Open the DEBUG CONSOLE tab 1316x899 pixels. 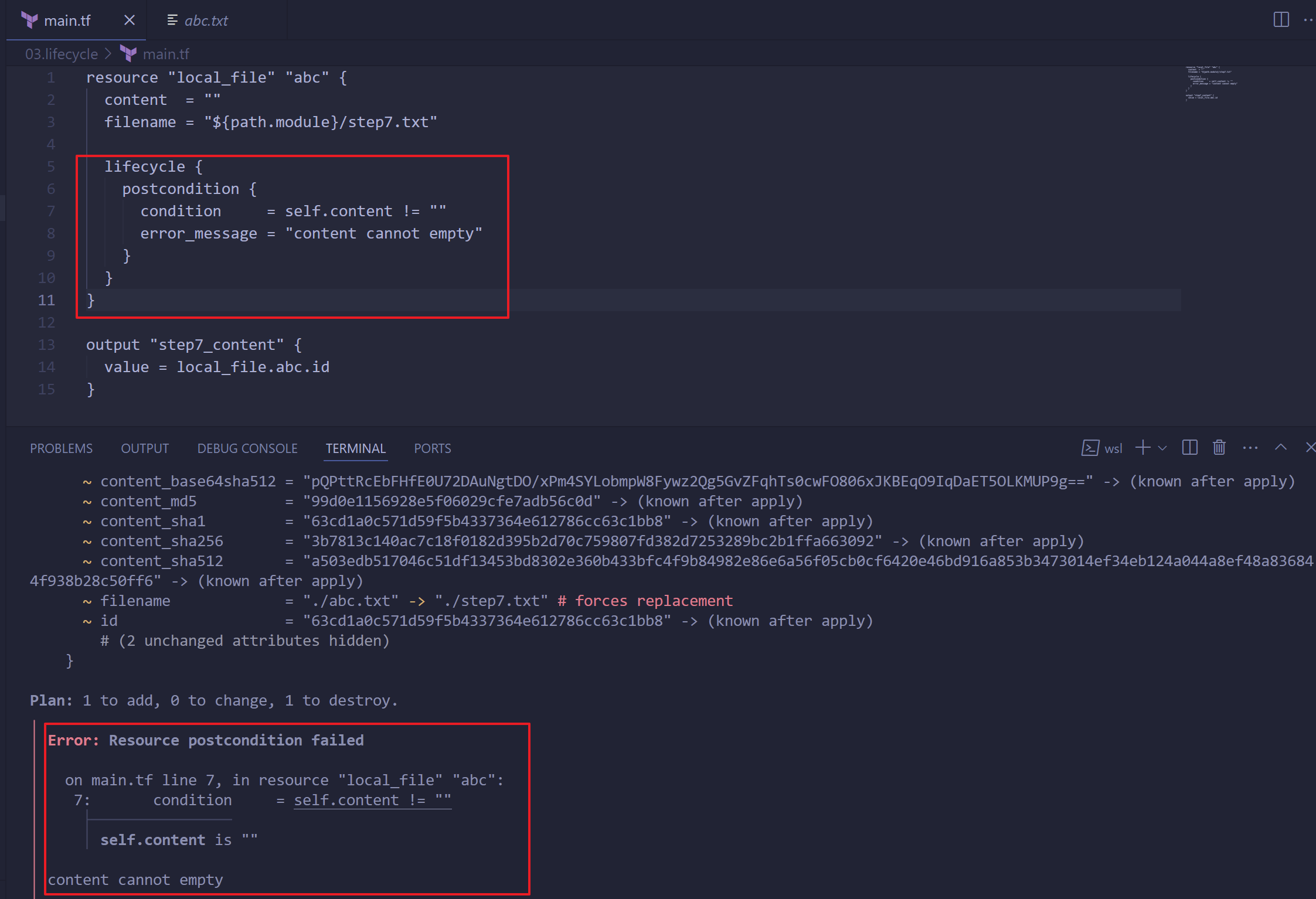pyautogui.click(x=247, y=448)
